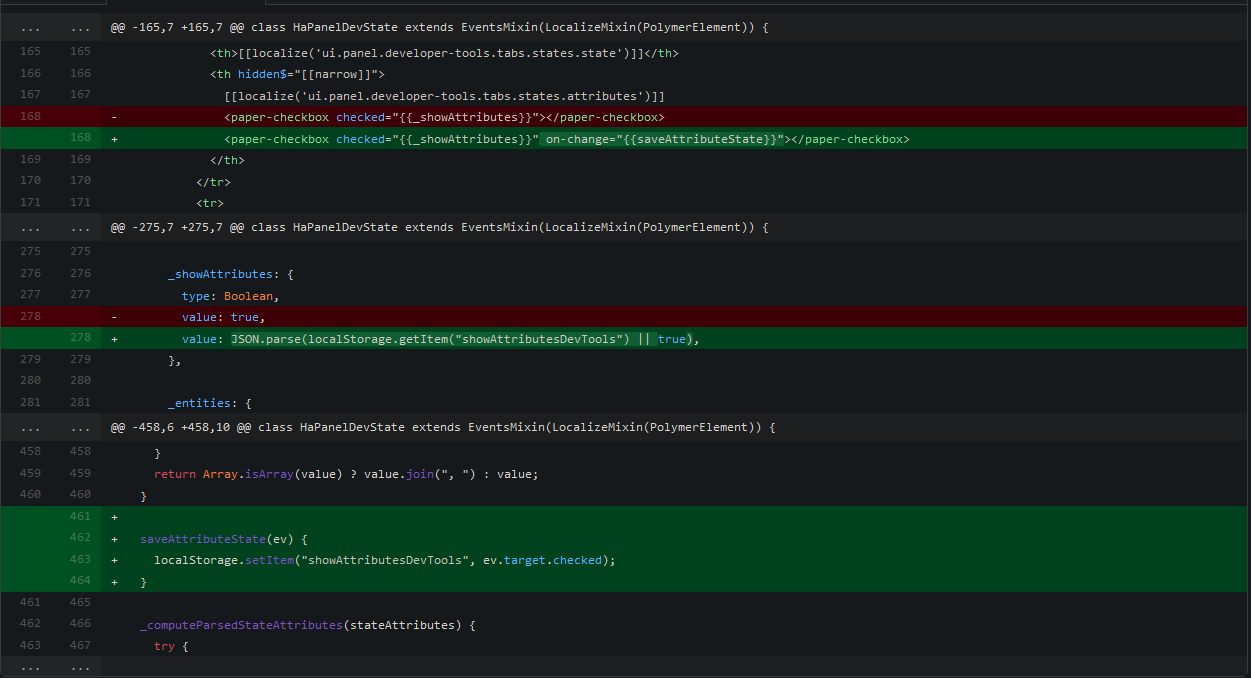Click the @@ -165,7 +165,7 hunk header text
Viewport: 1251px width, 678px height.
pos(439,28)
